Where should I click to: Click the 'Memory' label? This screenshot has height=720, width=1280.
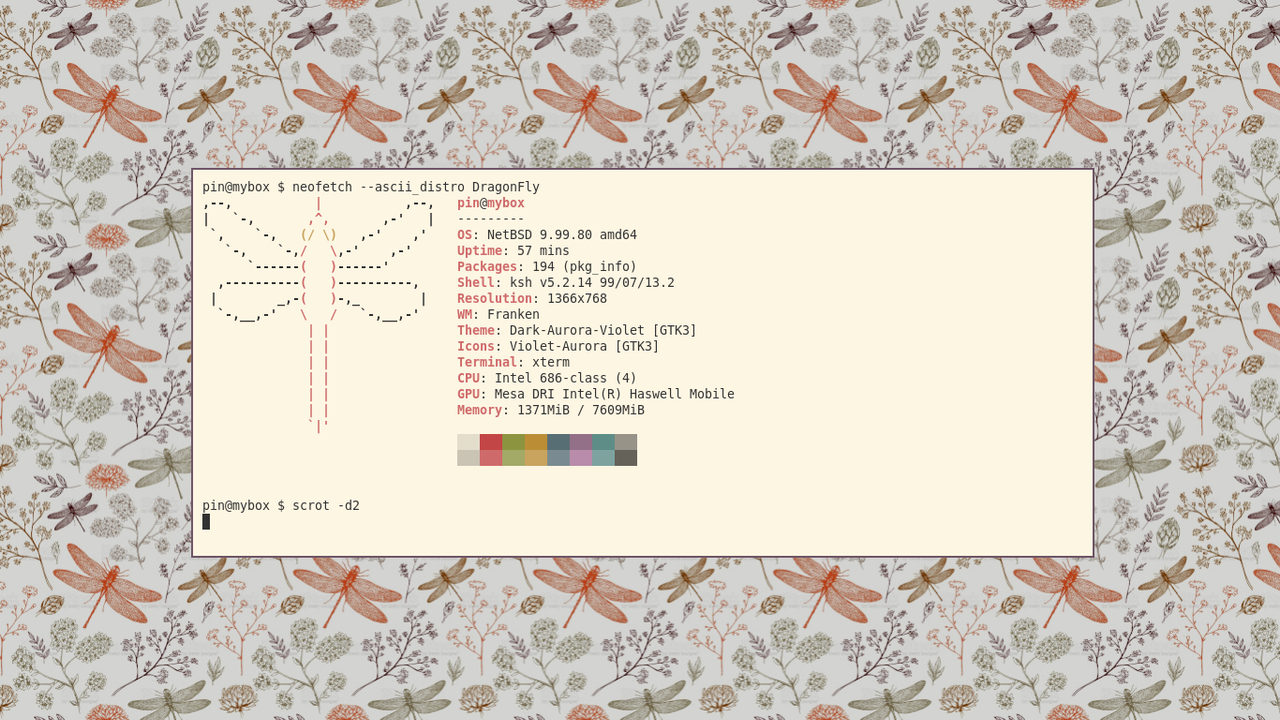[480, 411]
